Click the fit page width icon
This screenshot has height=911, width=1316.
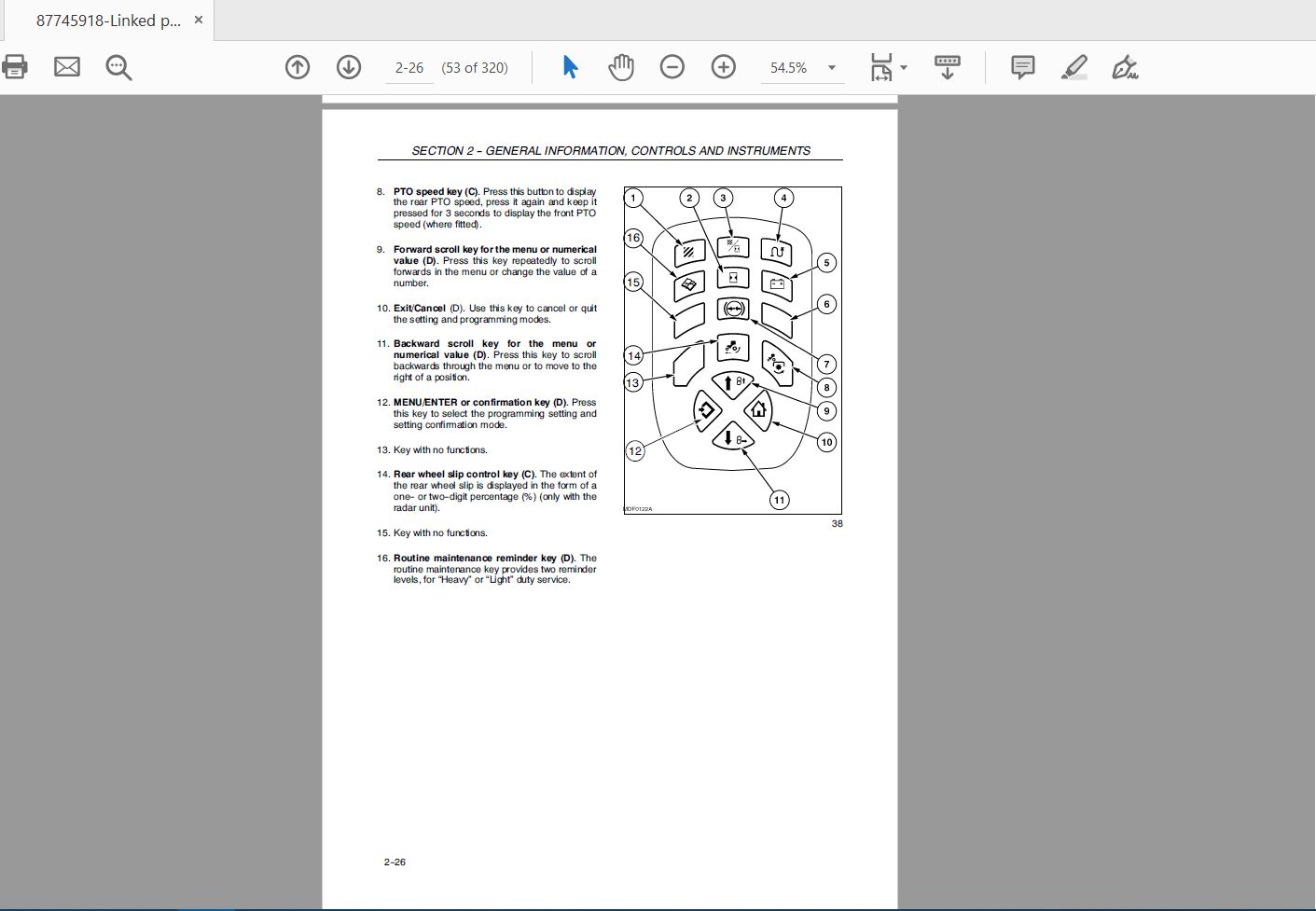point(881,67)
